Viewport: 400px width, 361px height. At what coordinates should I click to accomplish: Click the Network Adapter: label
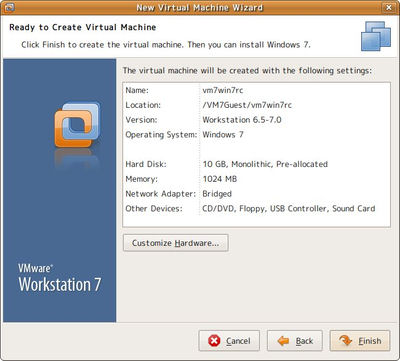(161, 194)
